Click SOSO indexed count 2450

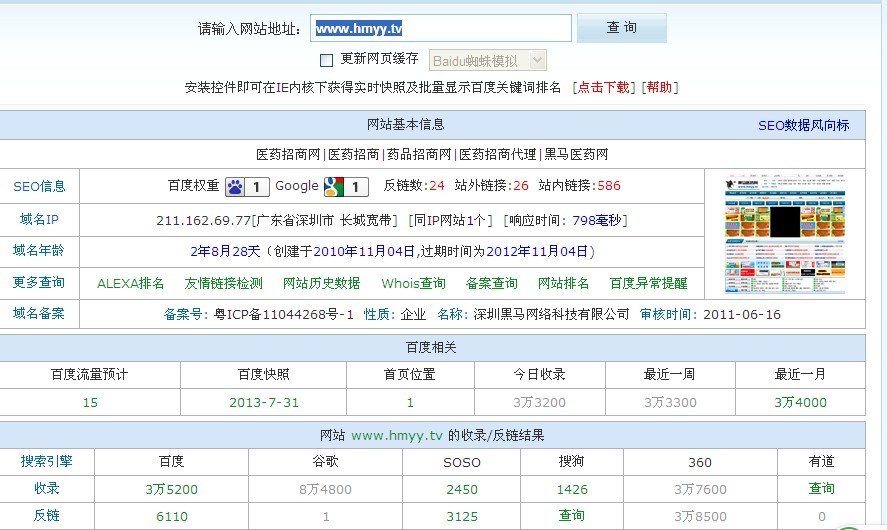click(462, 490)
